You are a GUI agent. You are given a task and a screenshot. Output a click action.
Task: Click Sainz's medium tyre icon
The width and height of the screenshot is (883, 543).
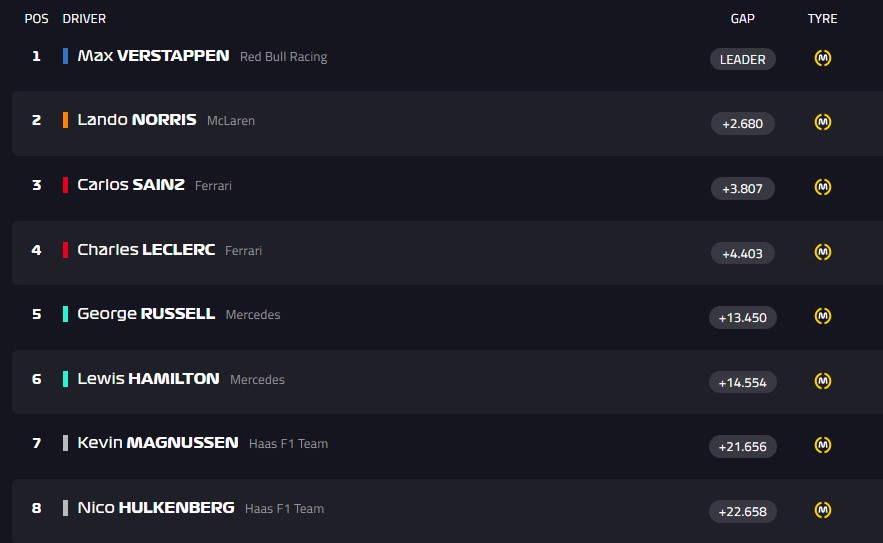(x=823, y=187)
